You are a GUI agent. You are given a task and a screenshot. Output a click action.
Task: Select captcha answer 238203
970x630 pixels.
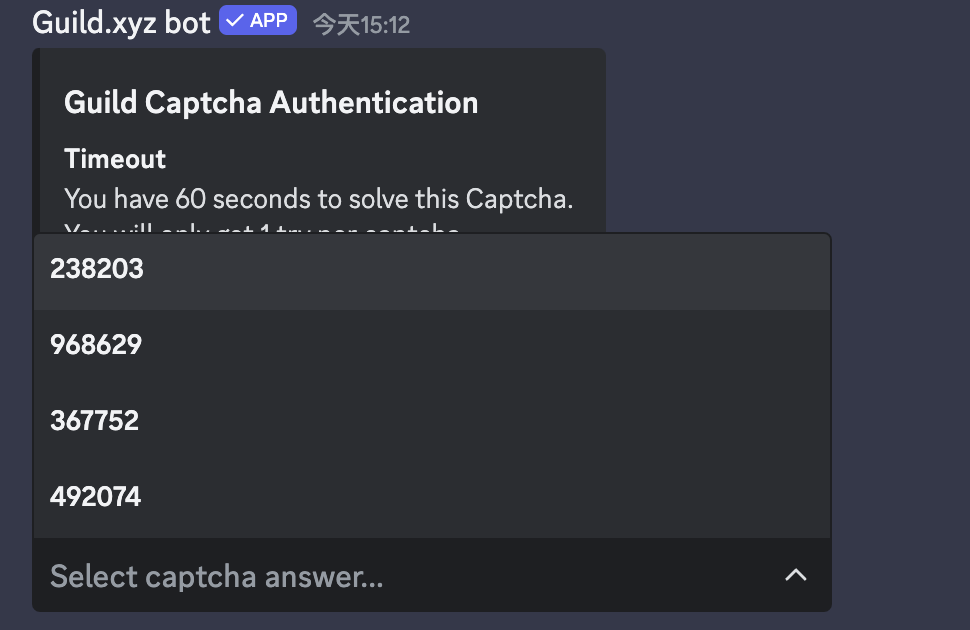click(x=97, y=269)
